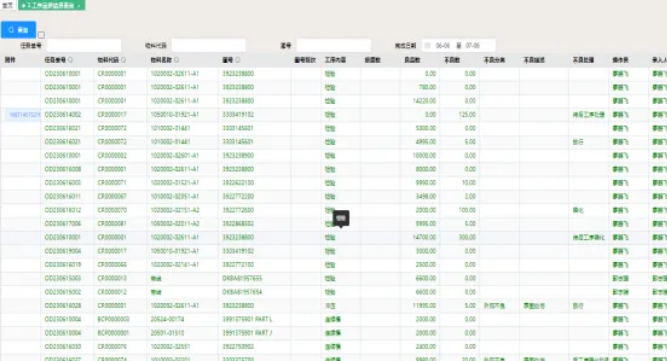
Task: Click the 不良数 column header
Action: [452, 60]
